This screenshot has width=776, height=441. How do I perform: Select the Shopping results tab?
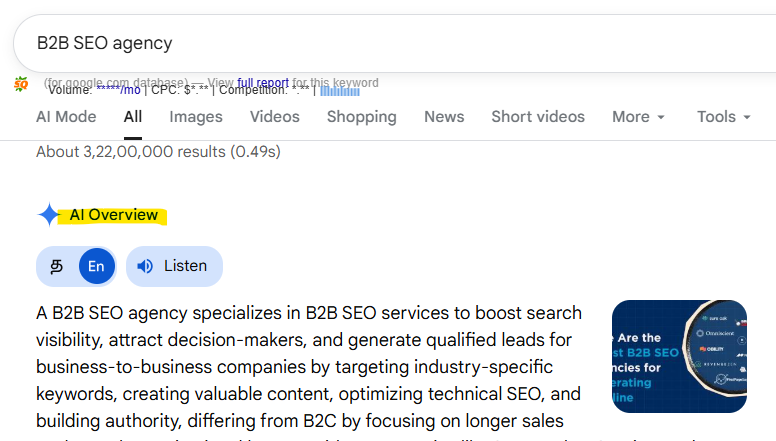tap(361, 117)
